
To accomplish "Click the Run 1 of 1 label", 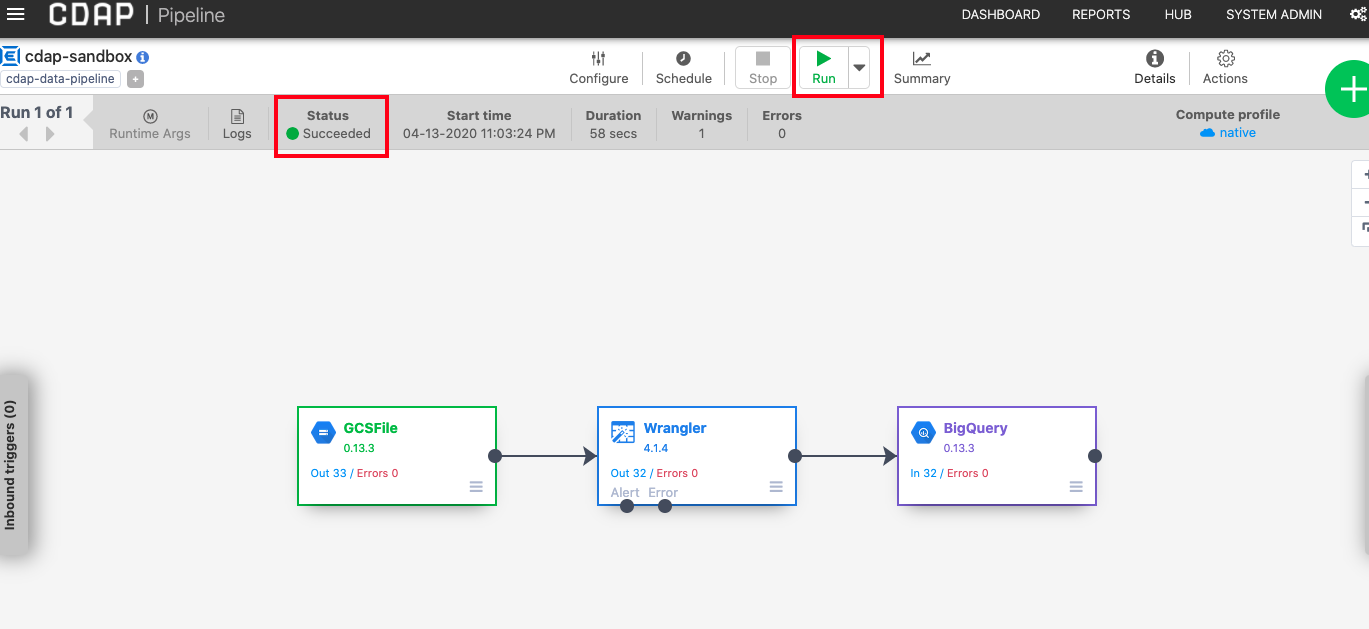I will 37,112.
